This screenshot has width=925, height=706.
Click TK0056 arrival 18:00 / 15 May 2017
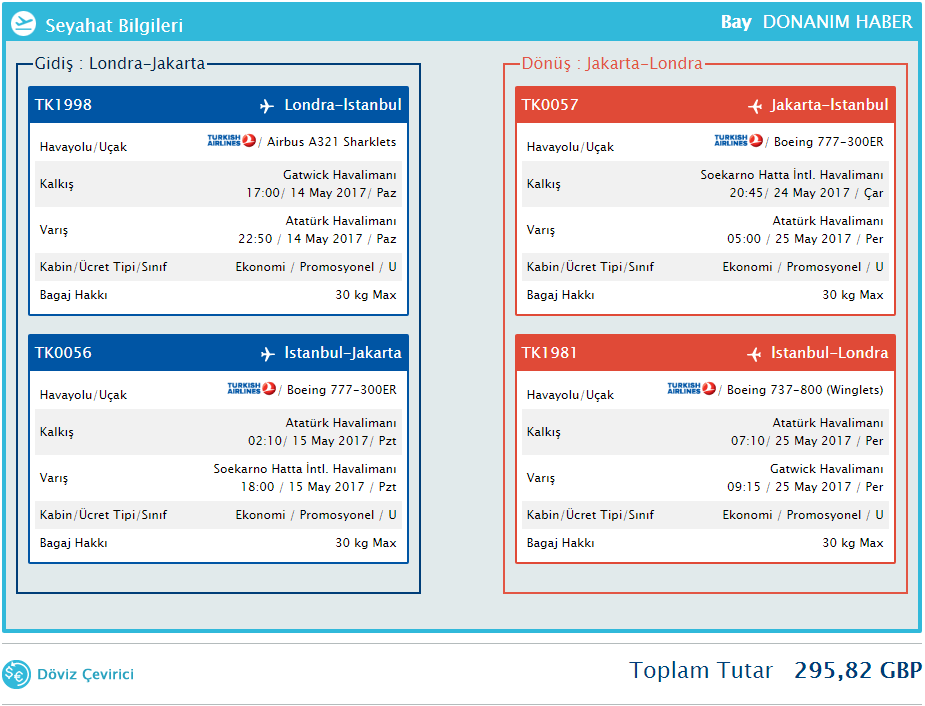point(303,487)
